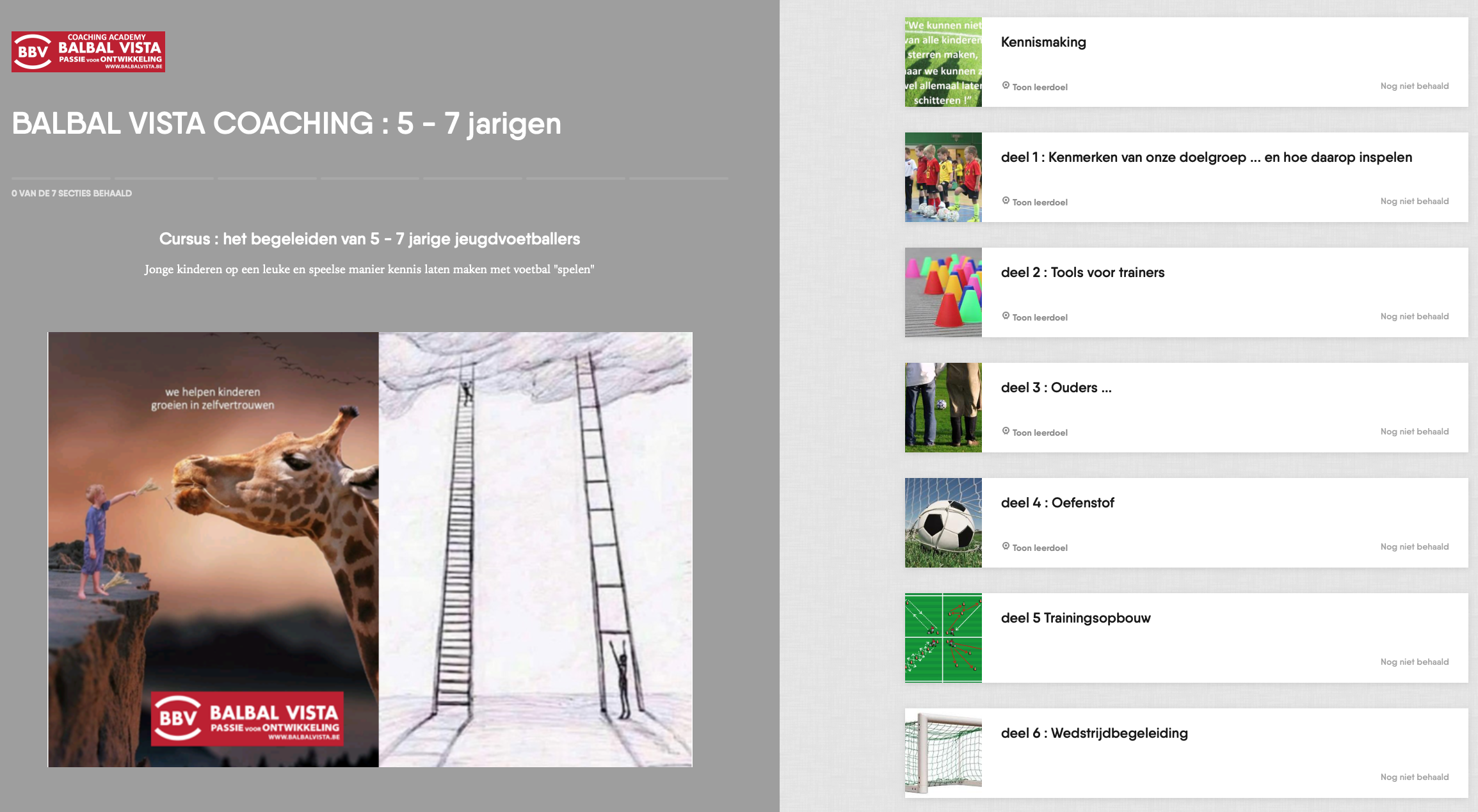Click target icon beside Ouders Toon leerdoel
Viewport: 1478px width, 812px height.
coord(1006,431)
